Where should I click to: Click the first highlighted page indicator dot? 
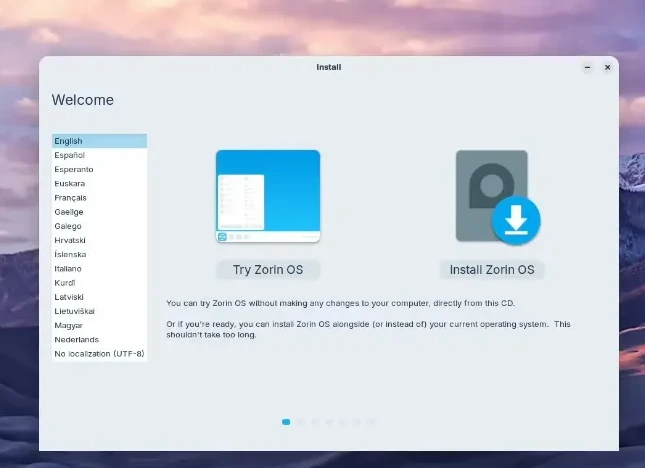click(286, 422)
